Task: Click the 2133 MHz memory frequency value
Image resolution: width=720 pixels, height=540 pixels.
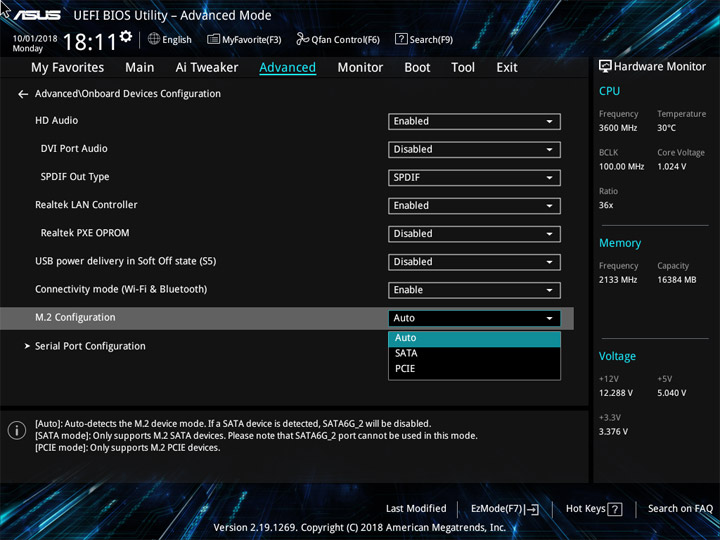Action: pyautogui.click(x=618, y=280)
